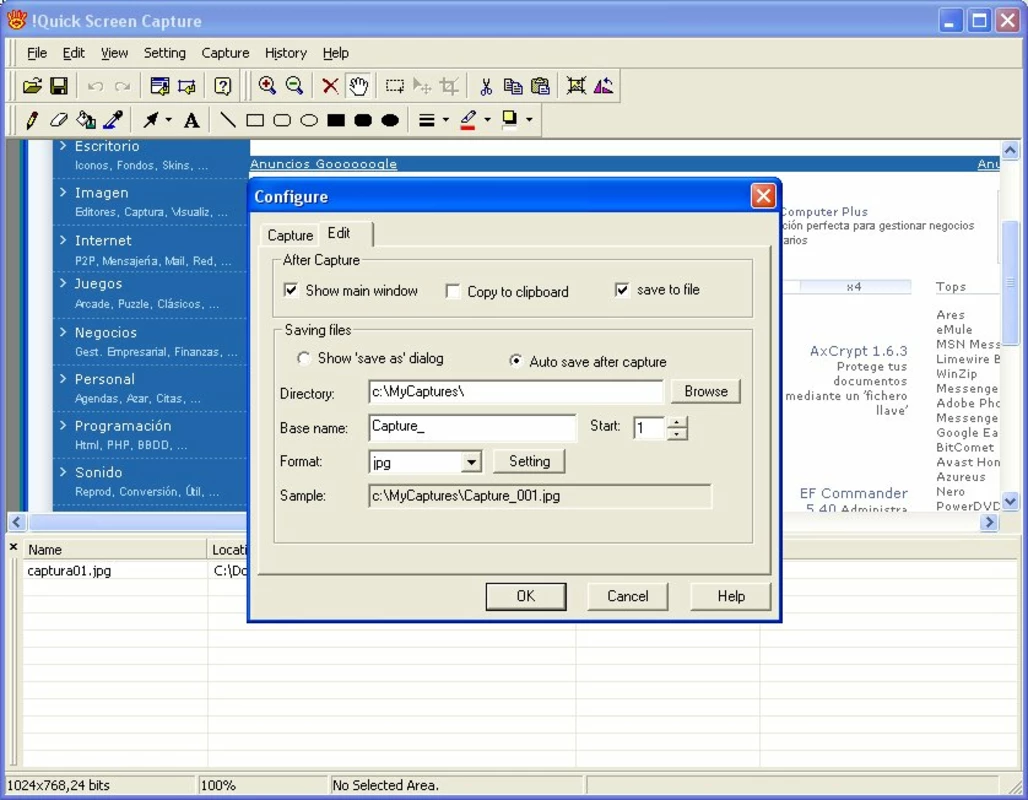1028x800 pixels.
Task: Open the File menu
Action: pos(37,53)
